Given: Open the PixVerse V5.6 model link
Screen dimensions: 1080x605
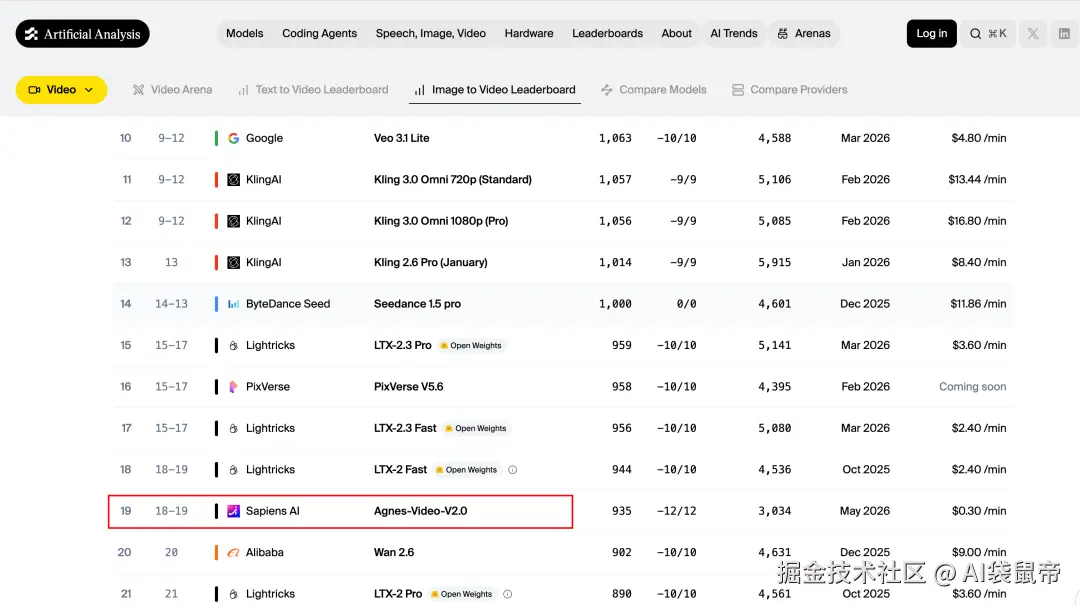Looking at the screenshot, I should (408, 387).
